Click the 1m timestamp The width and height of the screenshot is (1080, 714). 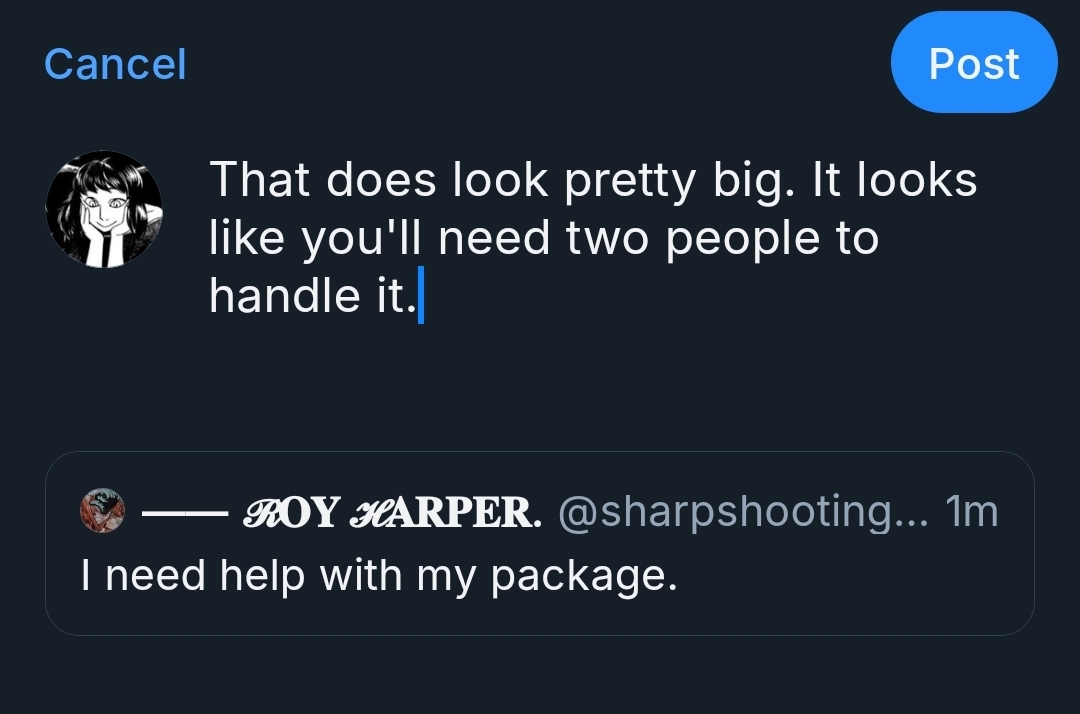coord(971,512)
